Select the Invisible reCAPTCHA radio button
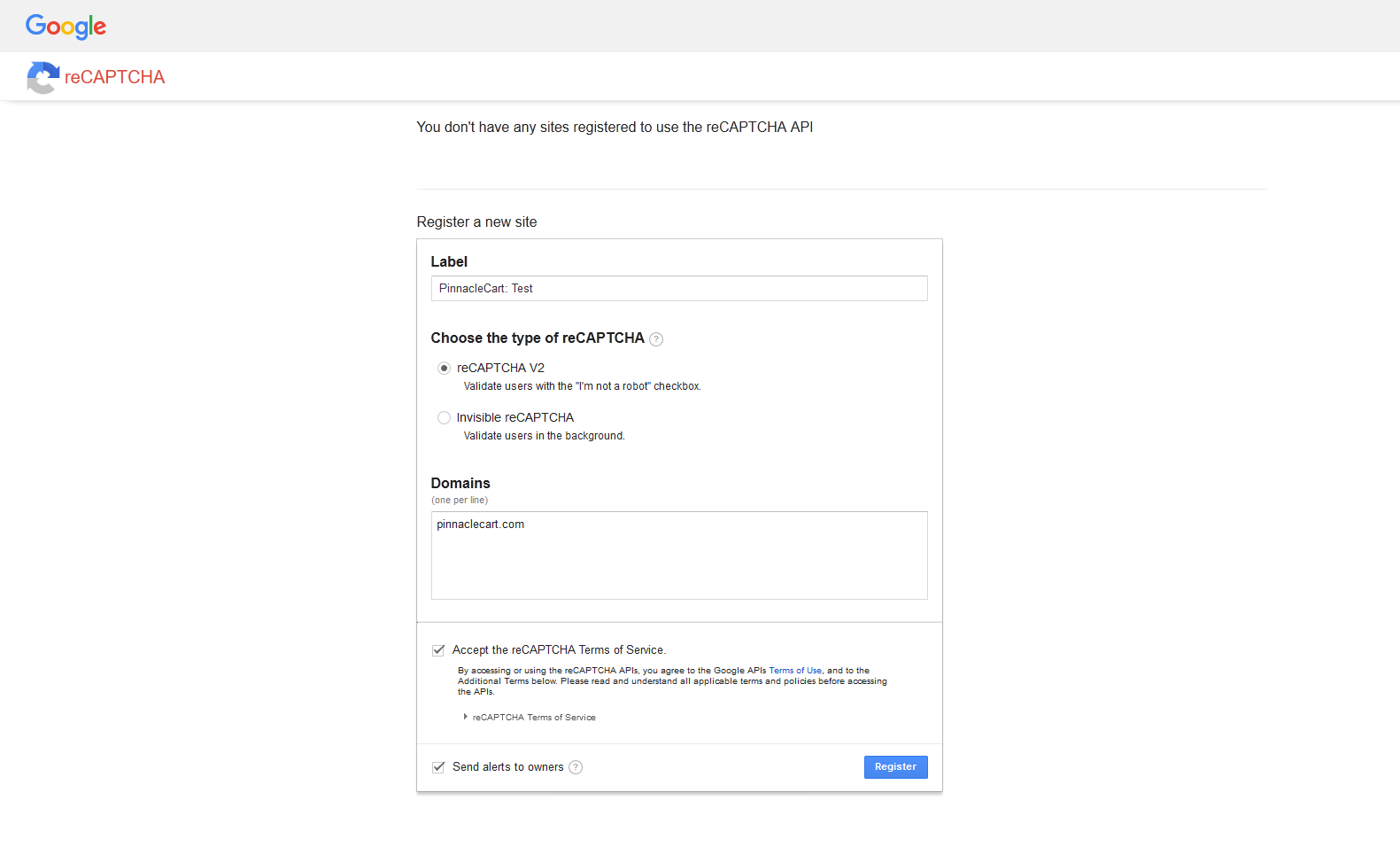1400x847 pixels. [x=444, y=417]
